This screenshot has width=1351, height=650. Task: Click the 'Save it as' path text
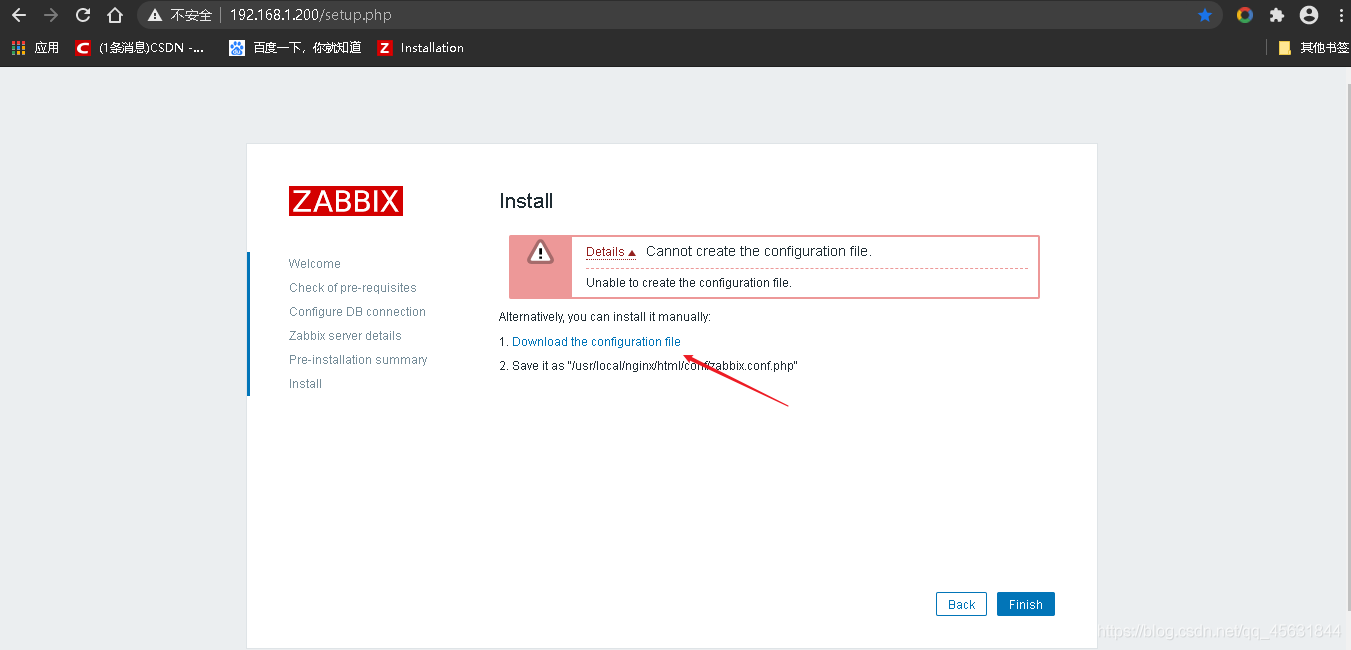pyautogui.click(x=648, y=366)
